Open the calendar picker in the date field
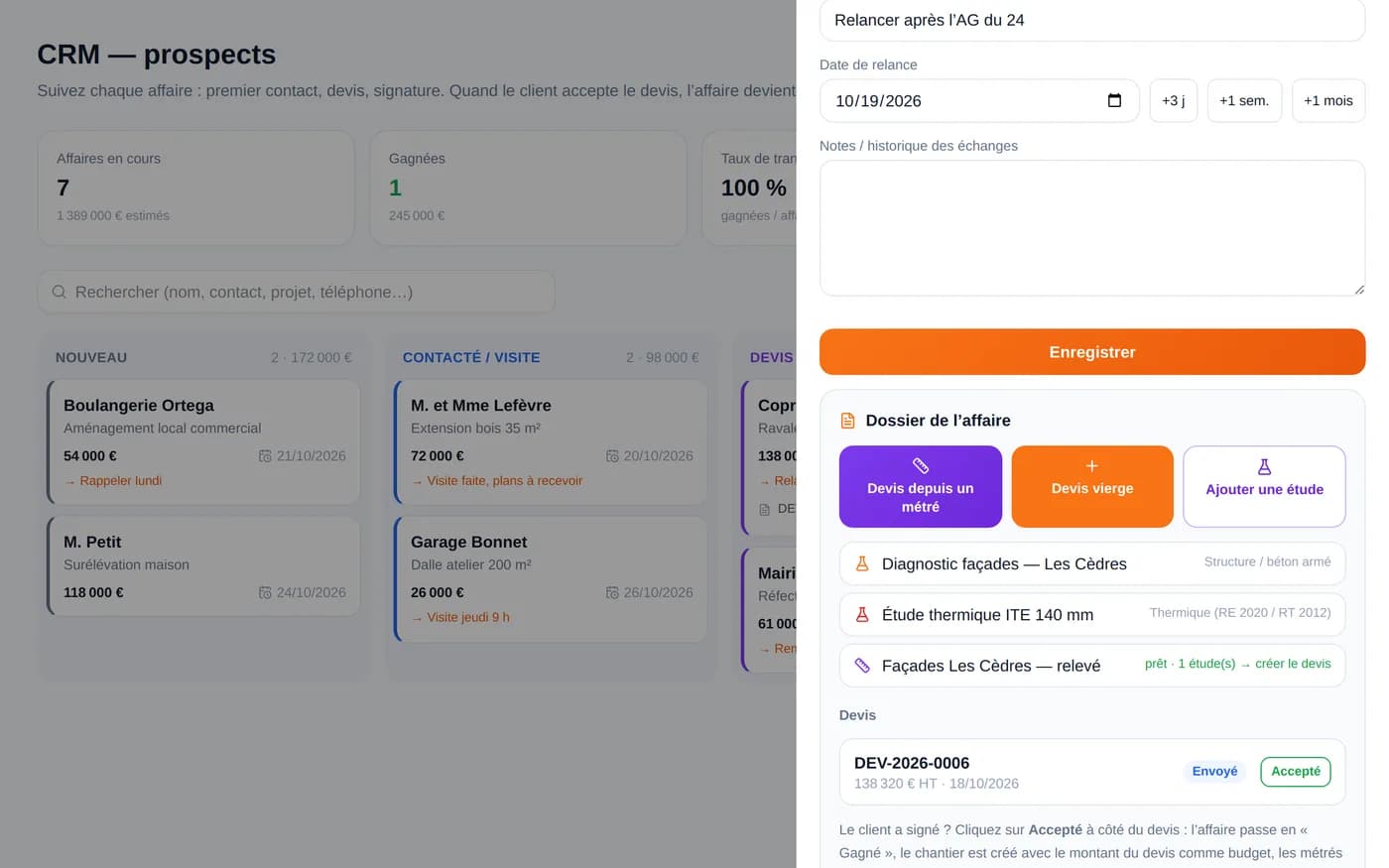 click(x=1114, y=100)
